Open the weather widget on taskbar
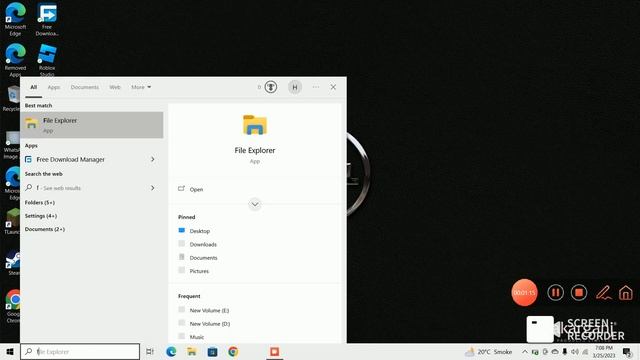The height and width of the screenshot is (360, 640). point(489,351)
